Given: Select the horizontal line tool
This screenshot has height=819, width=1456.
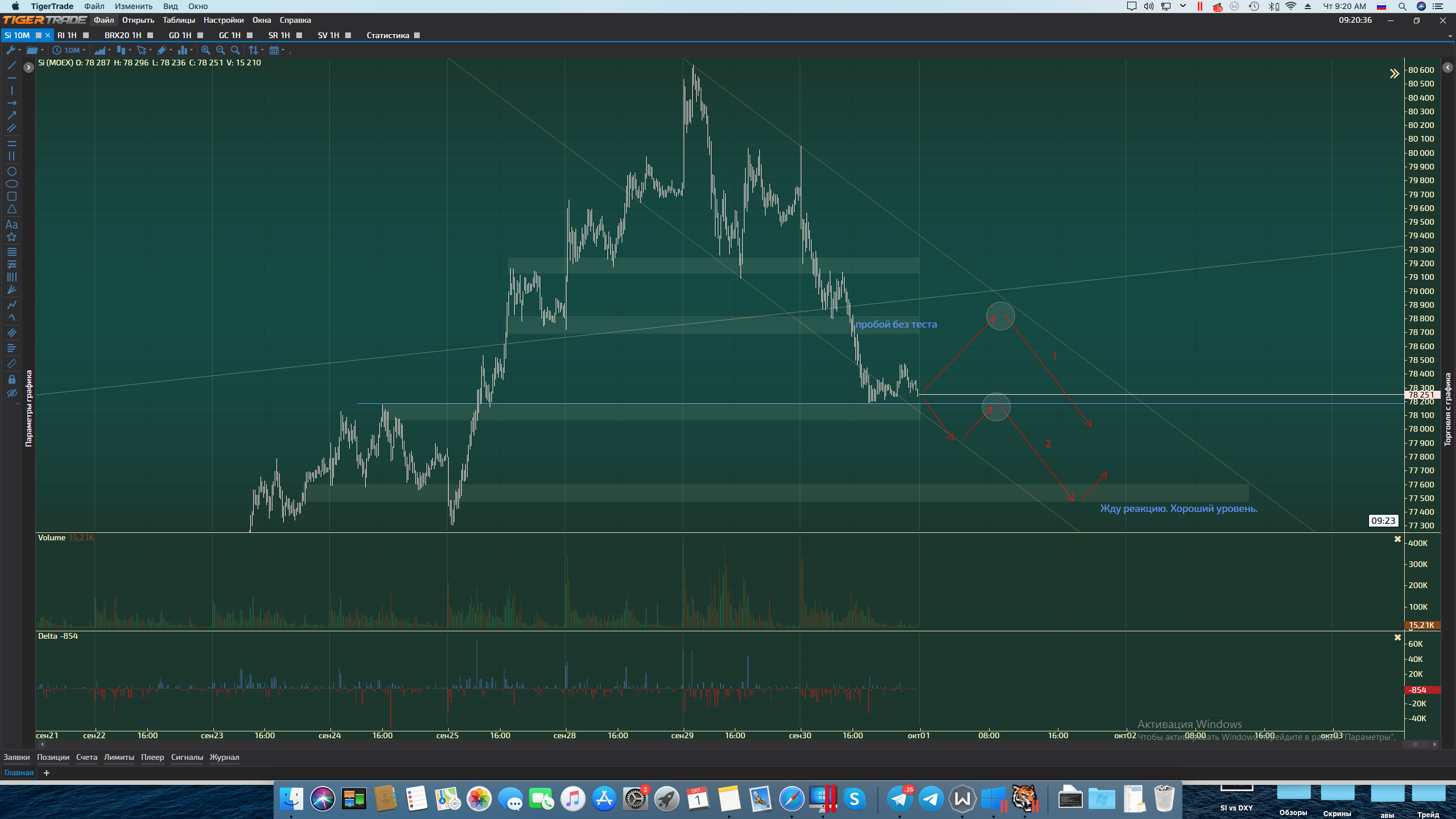Looking at the screenshot, I should [x=11, y=78].
